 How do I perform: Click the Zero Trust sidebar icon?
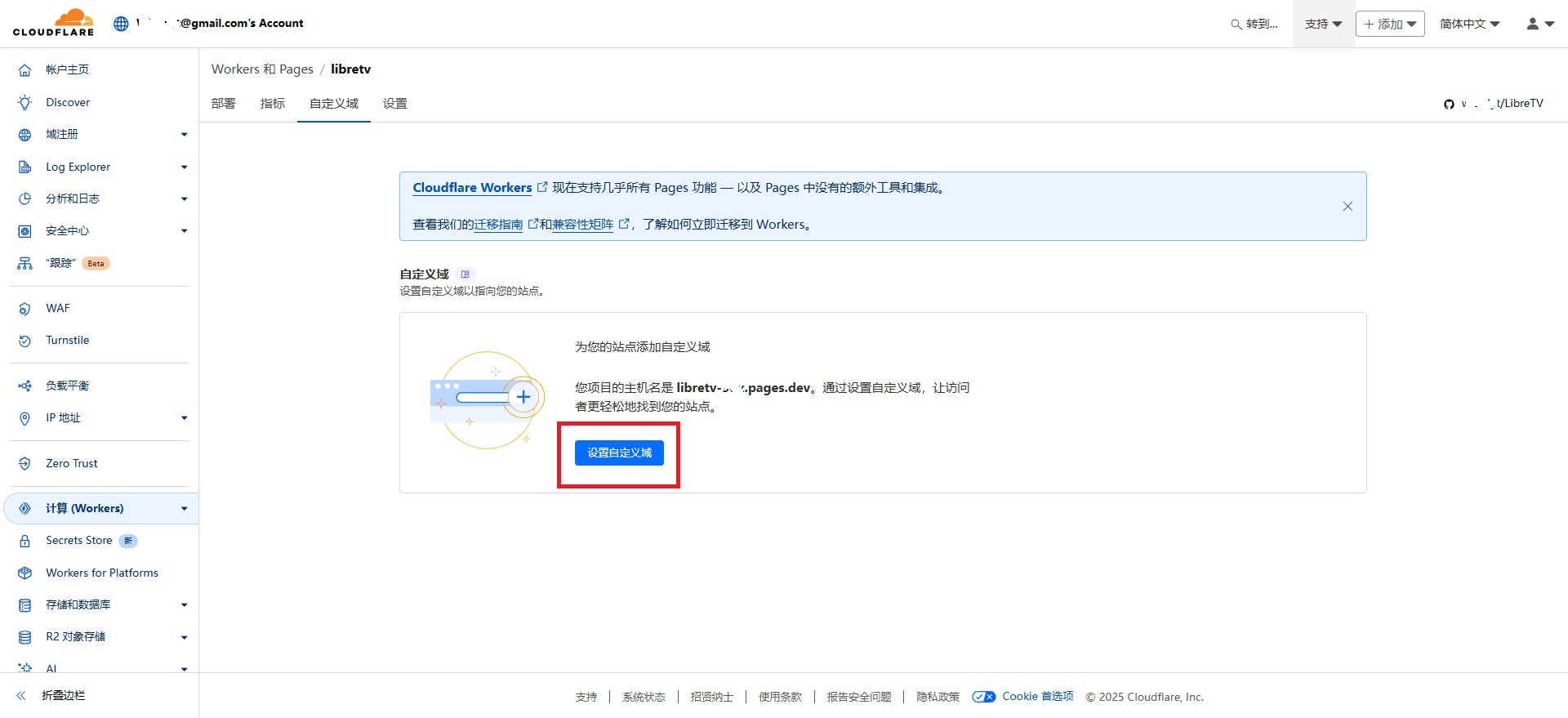(x=25, y=463)
